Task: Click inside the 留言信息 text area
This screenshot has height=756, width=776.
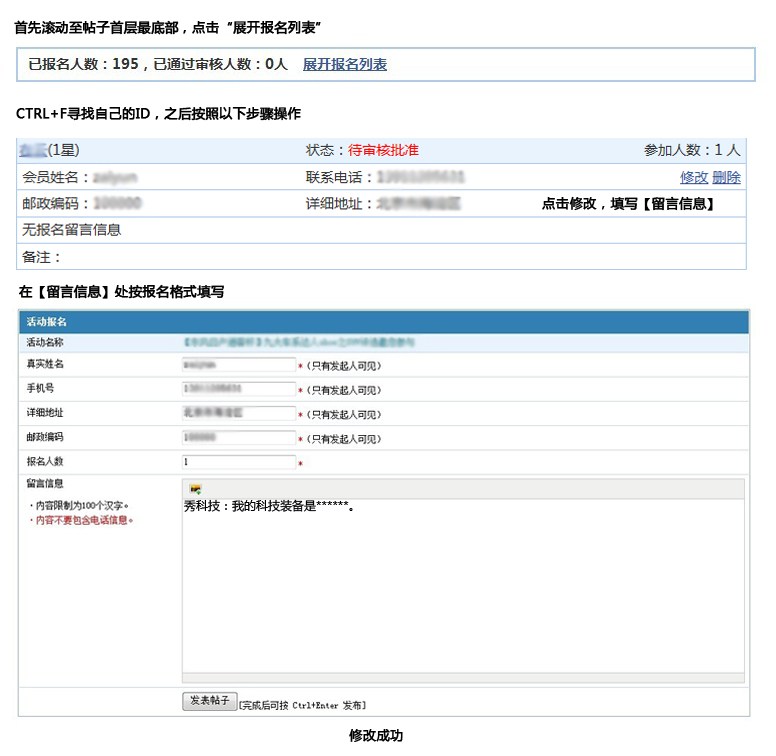Action: pyautogui.click(x=462, y=590)
